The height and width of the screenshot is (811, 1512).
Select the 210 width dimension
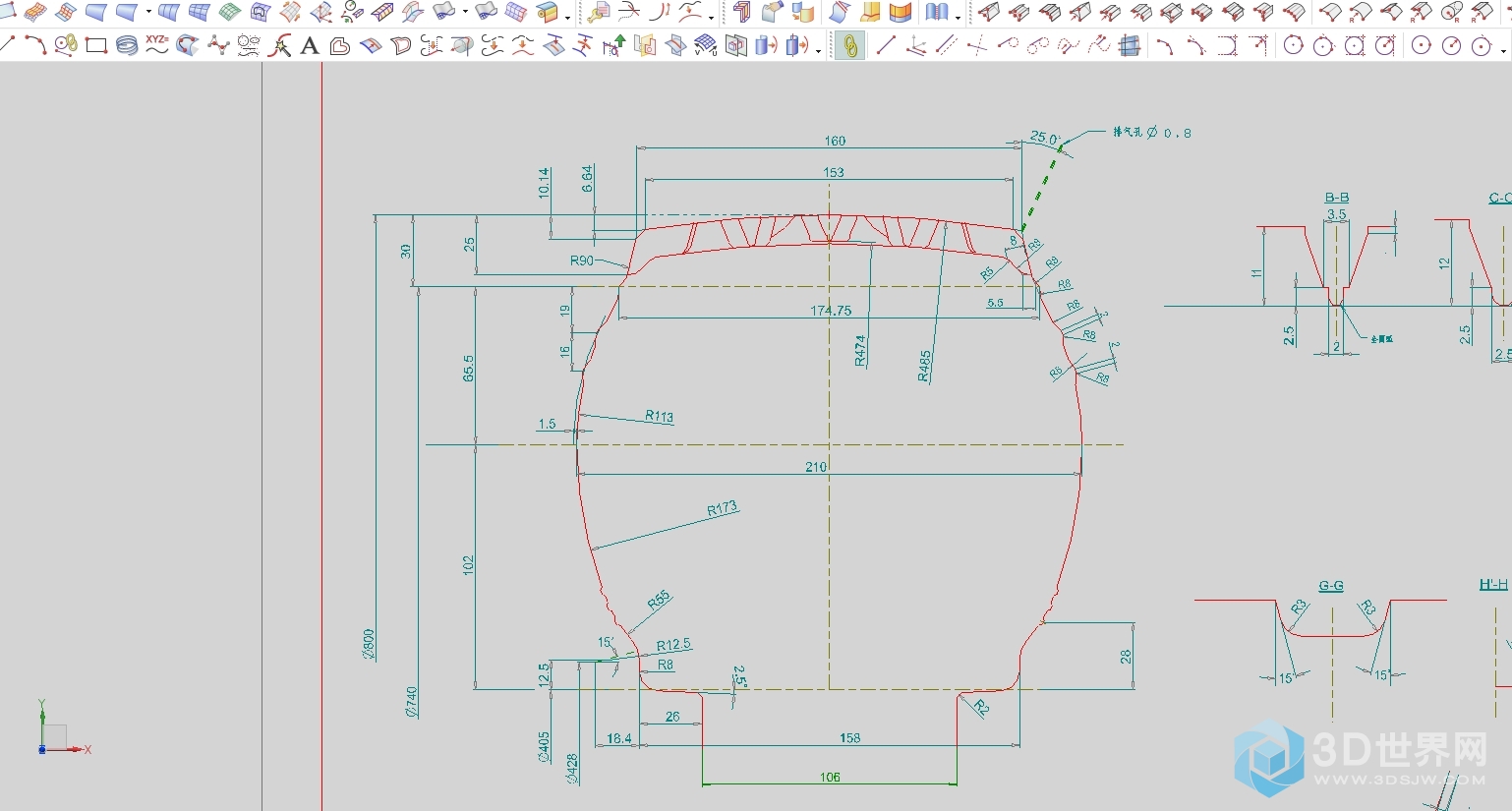pos(816,467)
